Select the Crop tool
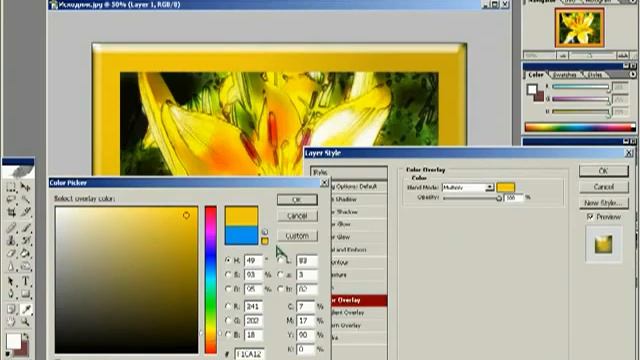The height and width of the screenshot is (360, 640). click(x=11, y=212)
